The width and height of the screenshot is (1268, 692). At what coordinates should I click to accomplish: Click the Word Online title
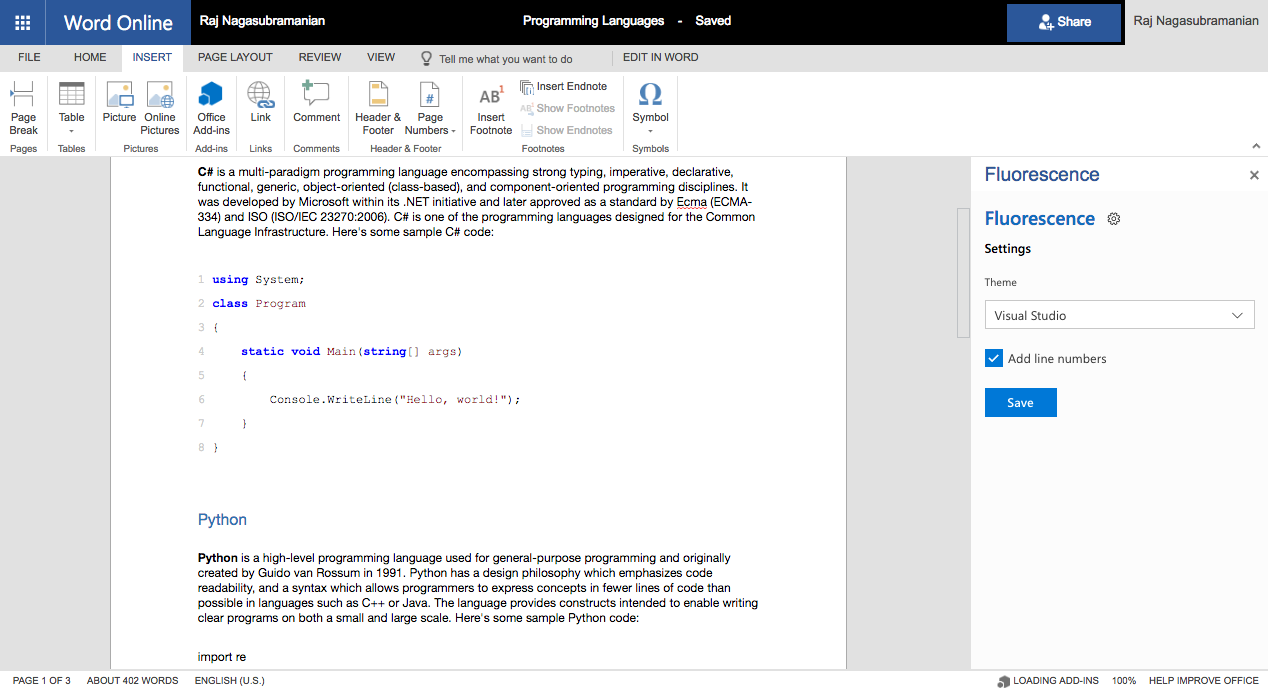pos(118,22)
